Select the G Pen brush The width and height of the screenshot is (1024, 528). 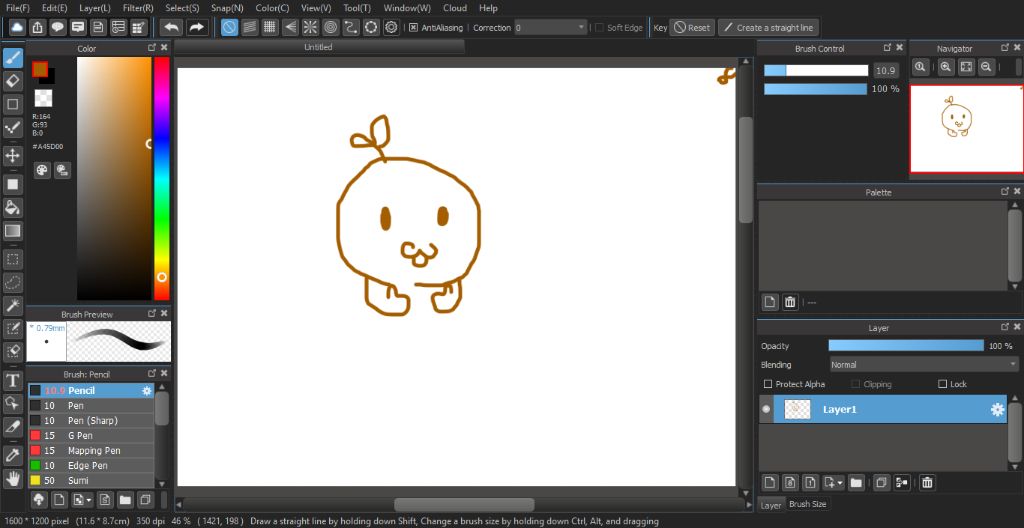coord(91,435)
